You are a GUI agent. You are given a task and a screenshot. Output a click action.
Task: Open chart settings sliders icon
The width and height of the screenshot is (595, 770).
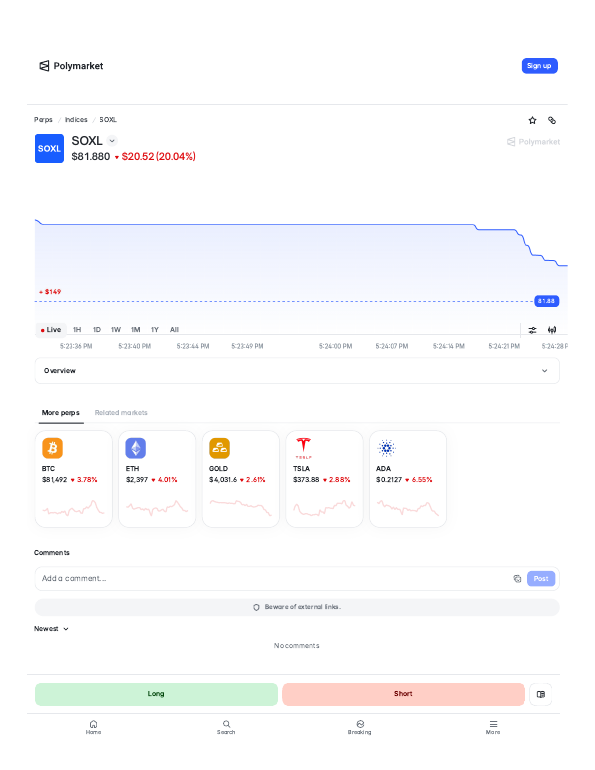tap(532, 330)
